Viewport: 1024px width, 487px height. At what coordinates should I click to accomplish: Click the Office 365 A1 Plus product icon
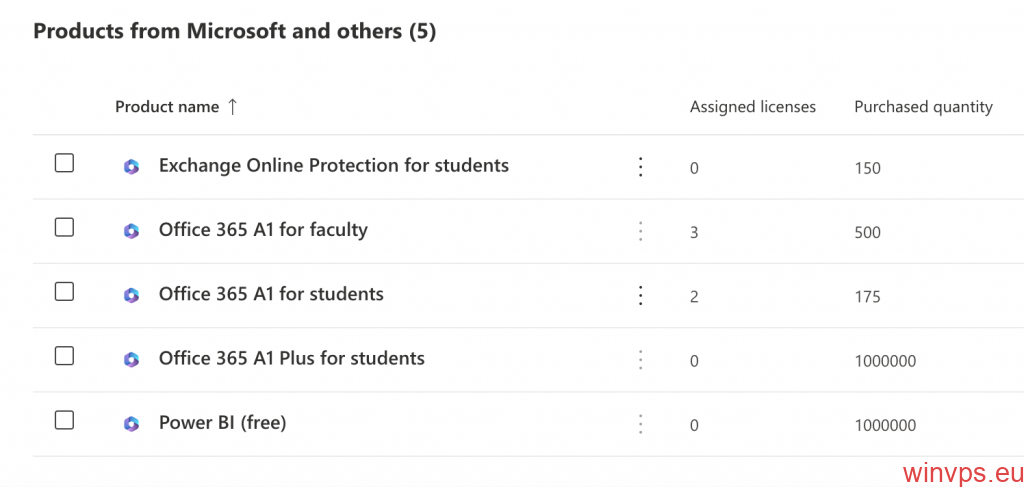131,360
